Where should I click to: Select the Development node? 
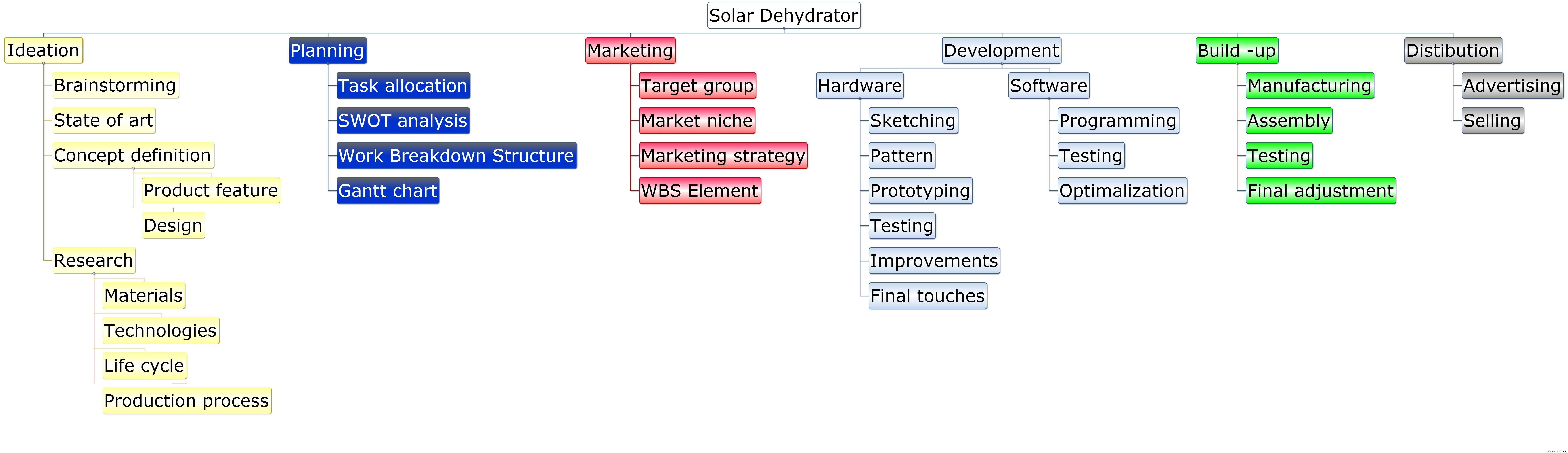1001,50
